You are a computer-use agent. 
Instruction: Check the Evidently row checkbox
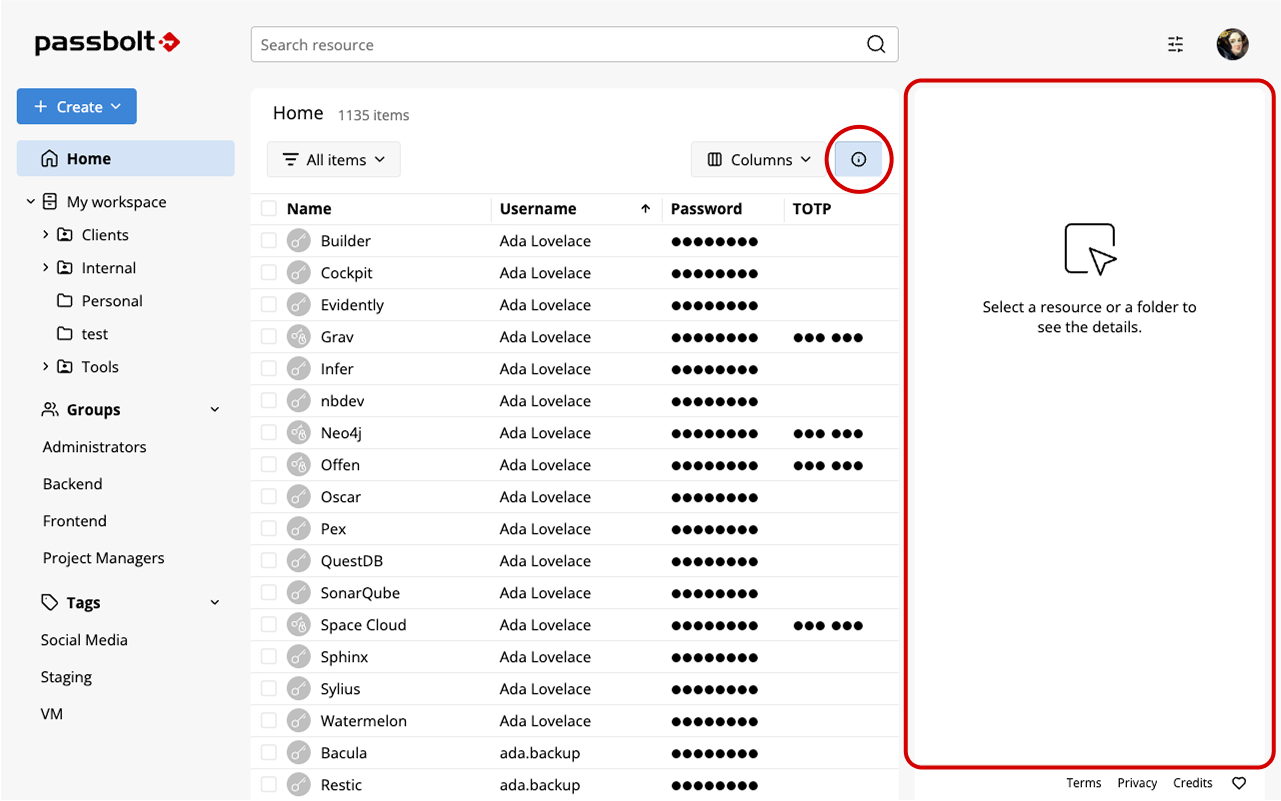tap(268, 304)
